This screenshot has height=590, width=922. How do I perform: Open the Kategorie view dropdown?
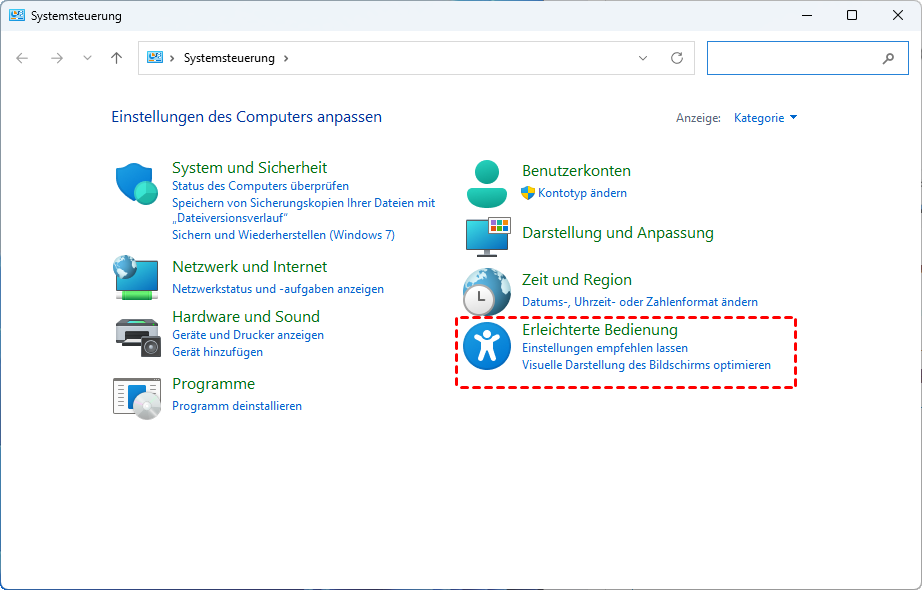[766, 118]
